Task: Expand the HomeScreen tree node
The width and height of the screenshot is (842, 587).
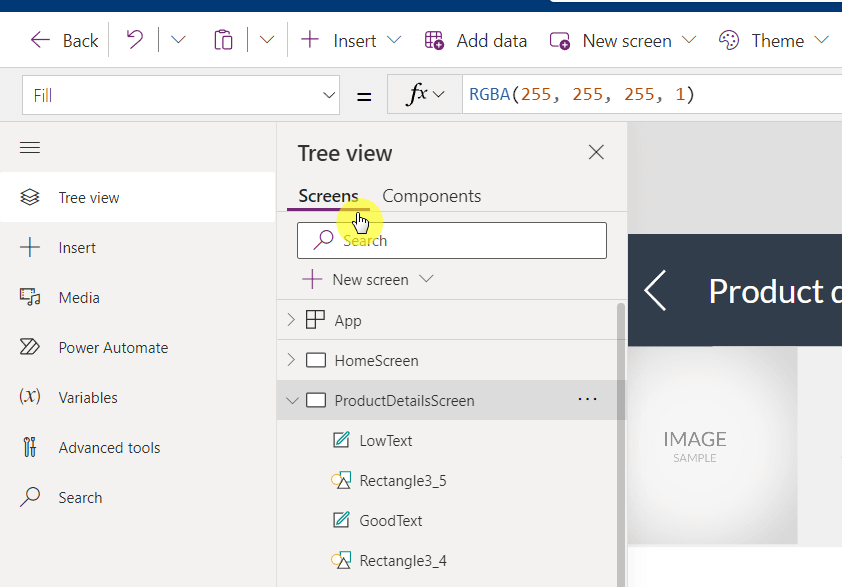Action: pyautogui.click(x=291, y=360)
